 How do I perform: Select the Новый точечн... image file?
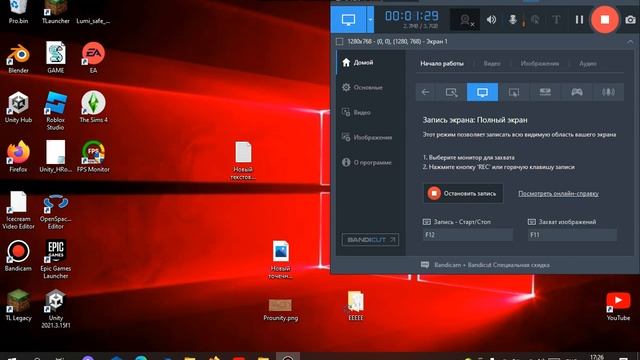pyautogui.click(x=280, y=260)
